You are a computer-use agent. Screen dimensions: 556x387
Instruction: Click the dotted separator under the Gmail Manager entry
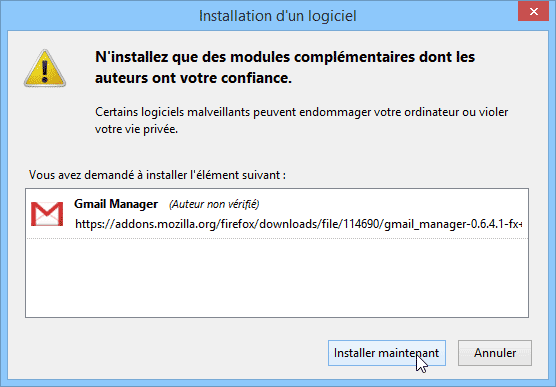pyautogui.click(x=277, y=238)
